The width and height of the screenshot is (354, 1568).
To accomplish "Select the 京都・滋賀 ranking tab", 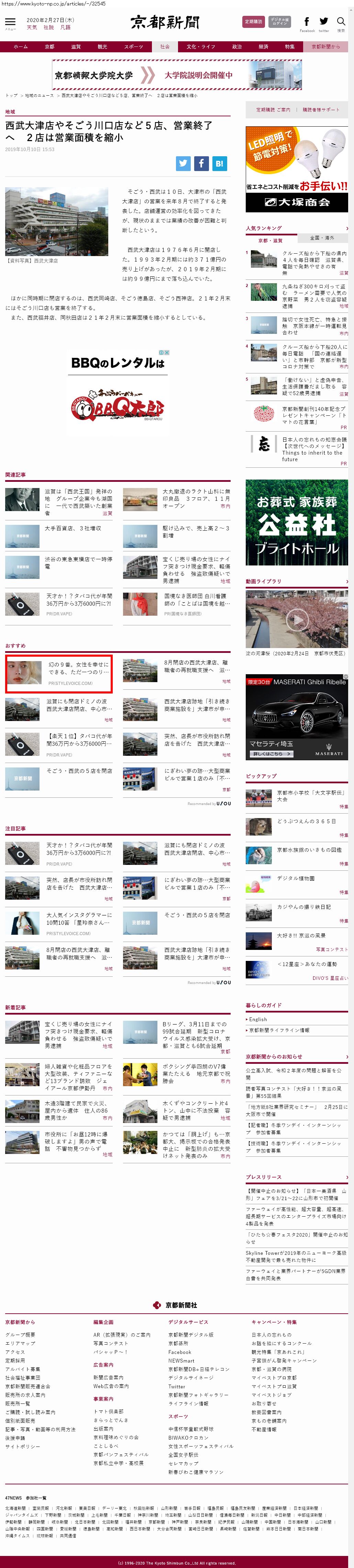I will 271,240.
